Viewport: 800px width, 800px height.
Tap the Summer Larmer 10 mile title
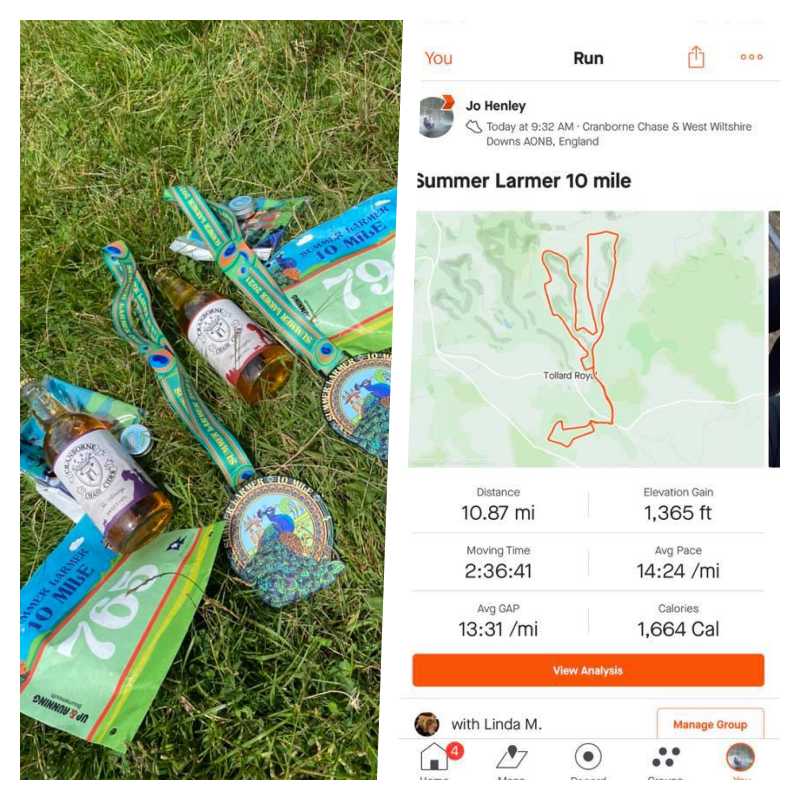(x=524, y=181)
